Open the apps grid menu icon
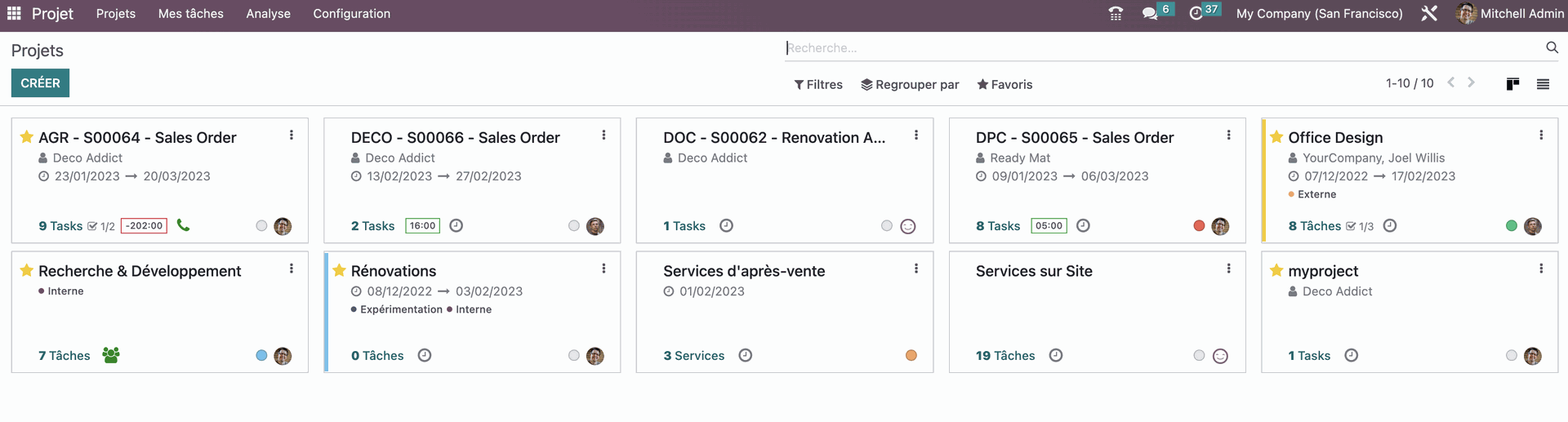This screenshot has width=1568, height=422. pos(14,13)
